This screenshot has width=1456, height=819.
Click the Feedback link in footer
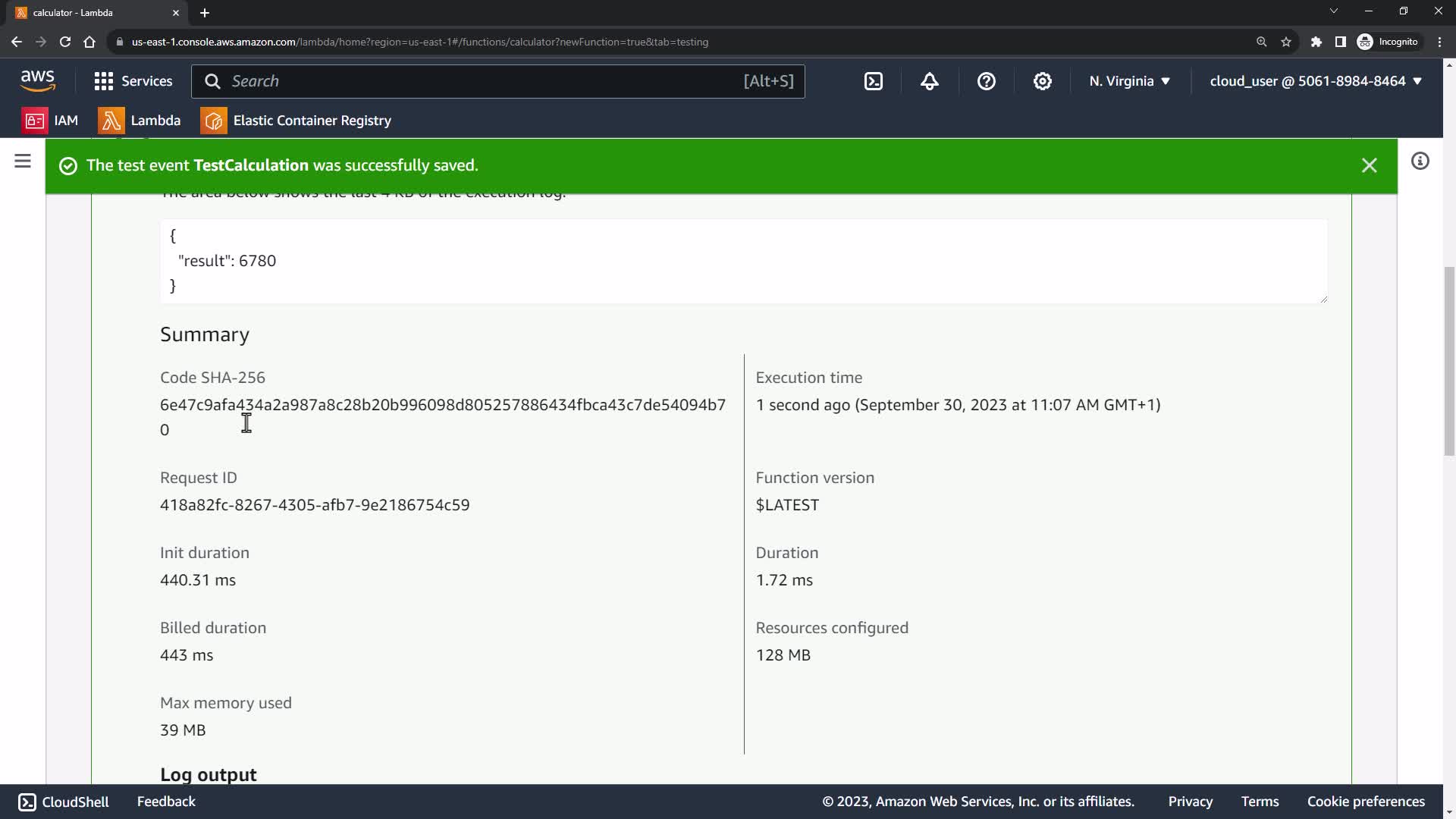pyautogui.click(x=166, y=802)
